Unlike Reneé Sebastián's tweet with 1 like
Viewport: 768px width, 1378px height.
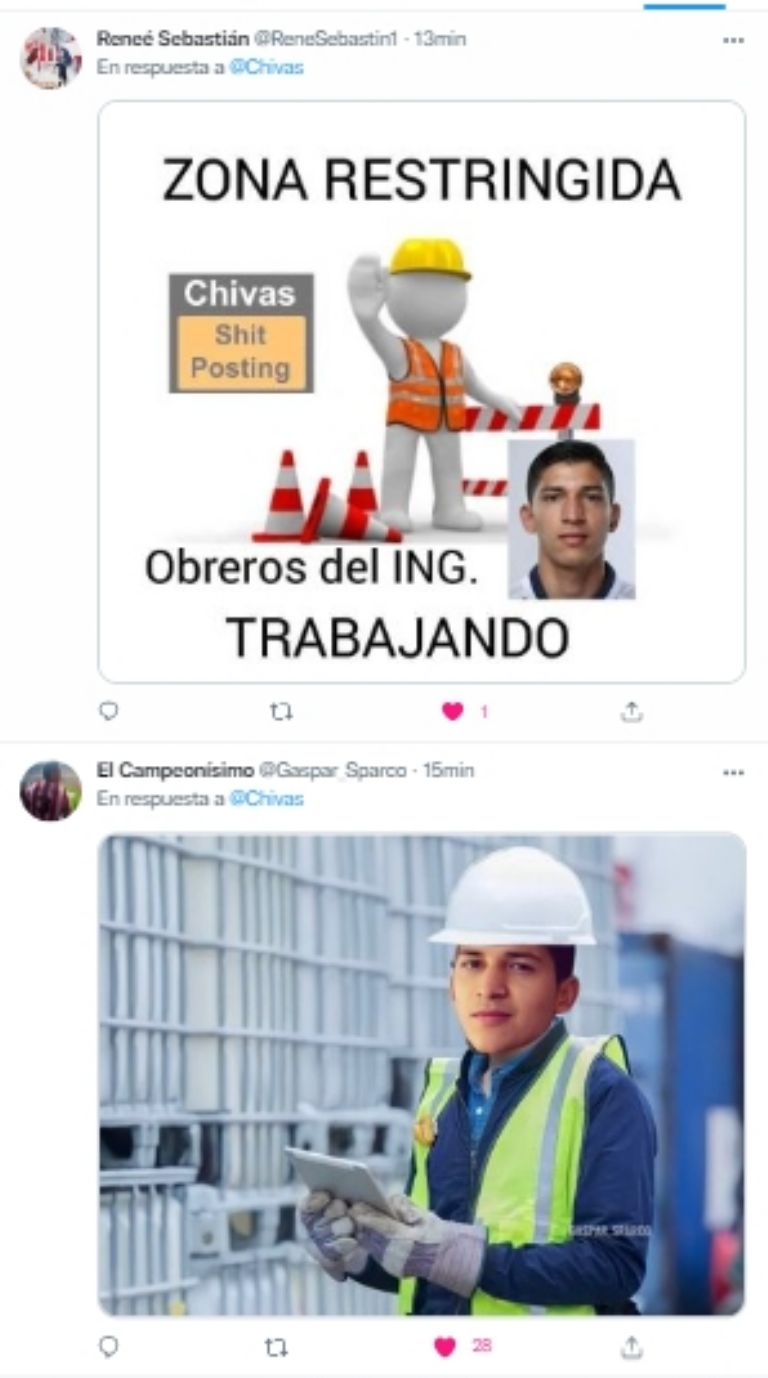453,711
